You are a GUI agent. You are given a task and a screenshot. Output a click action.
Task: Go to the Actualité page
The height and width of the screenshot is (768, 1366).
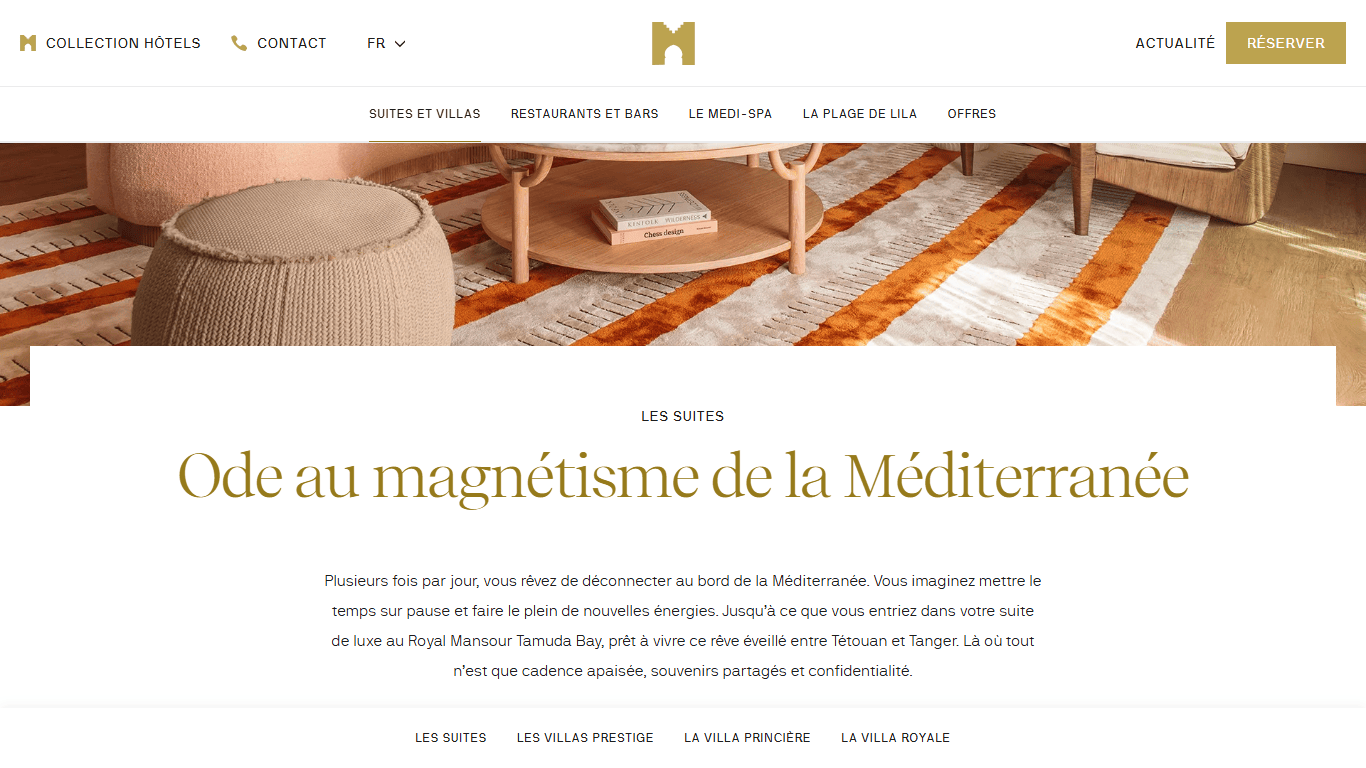[x=1175, y=43]
